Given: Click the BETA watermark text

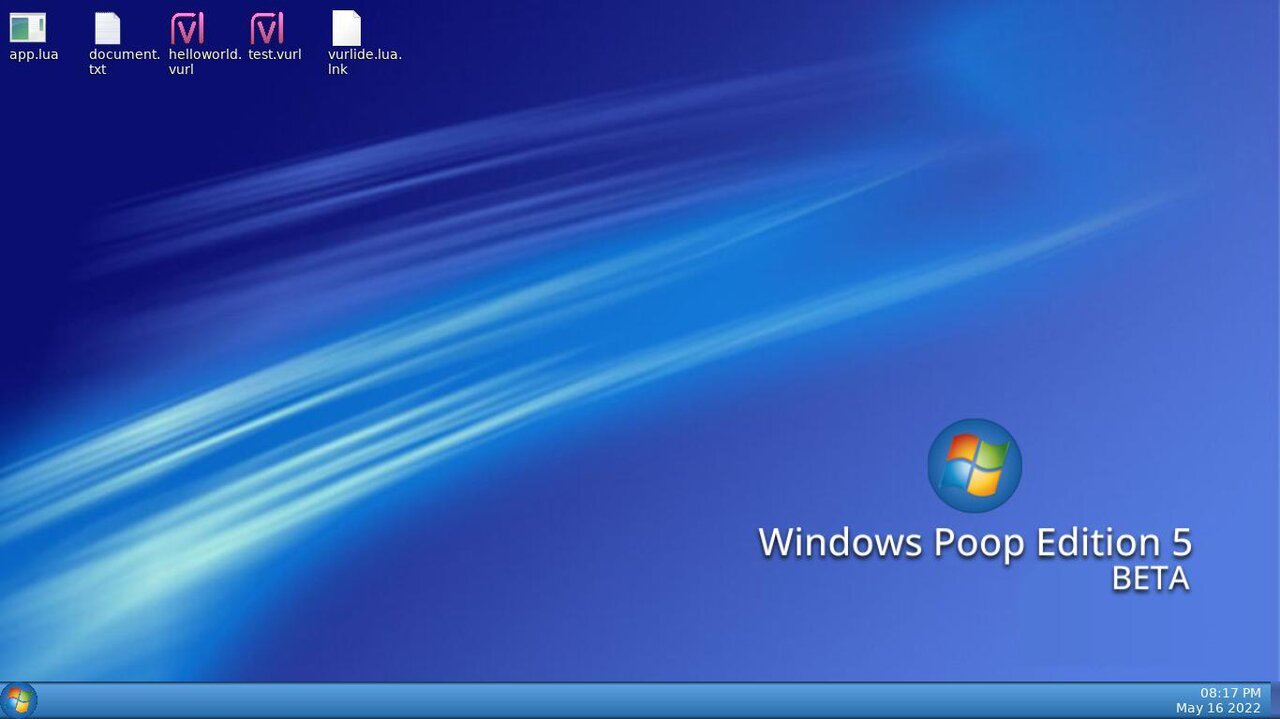Looking at the screenshot, I should click(1150, 579).
